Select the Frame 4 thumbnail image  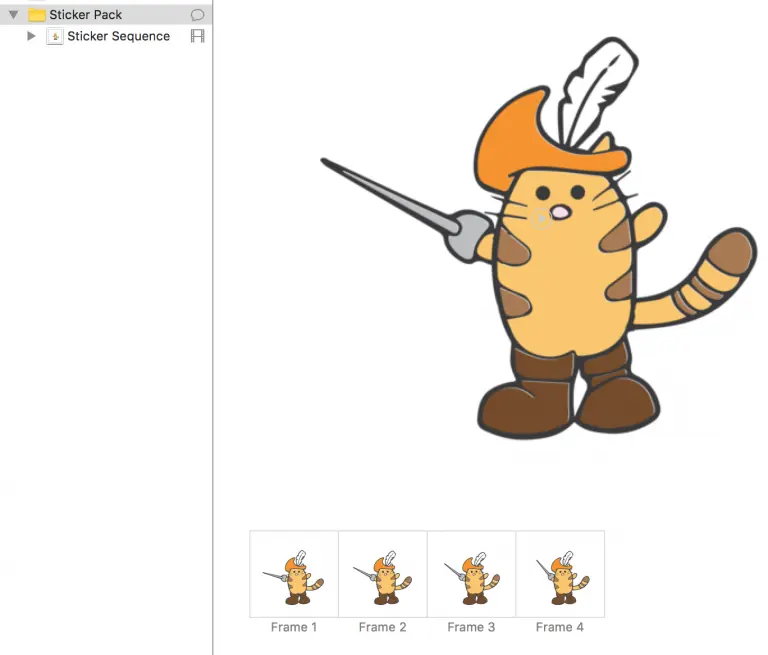click(x=560, y=574)
